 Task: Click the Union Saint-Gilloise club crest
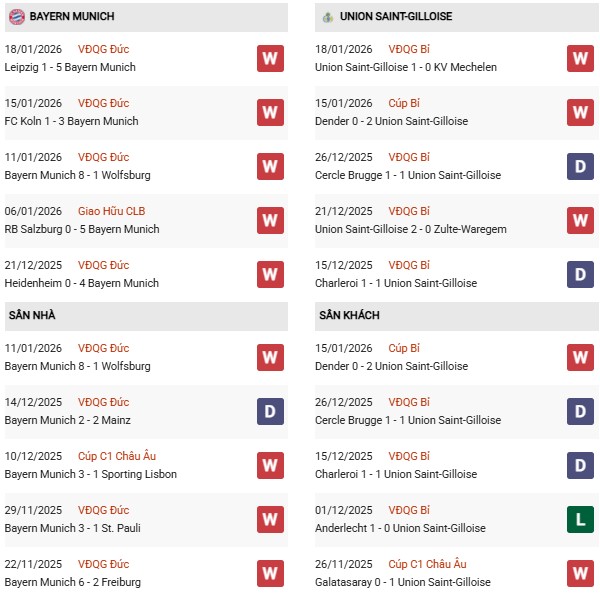[327, 17]
